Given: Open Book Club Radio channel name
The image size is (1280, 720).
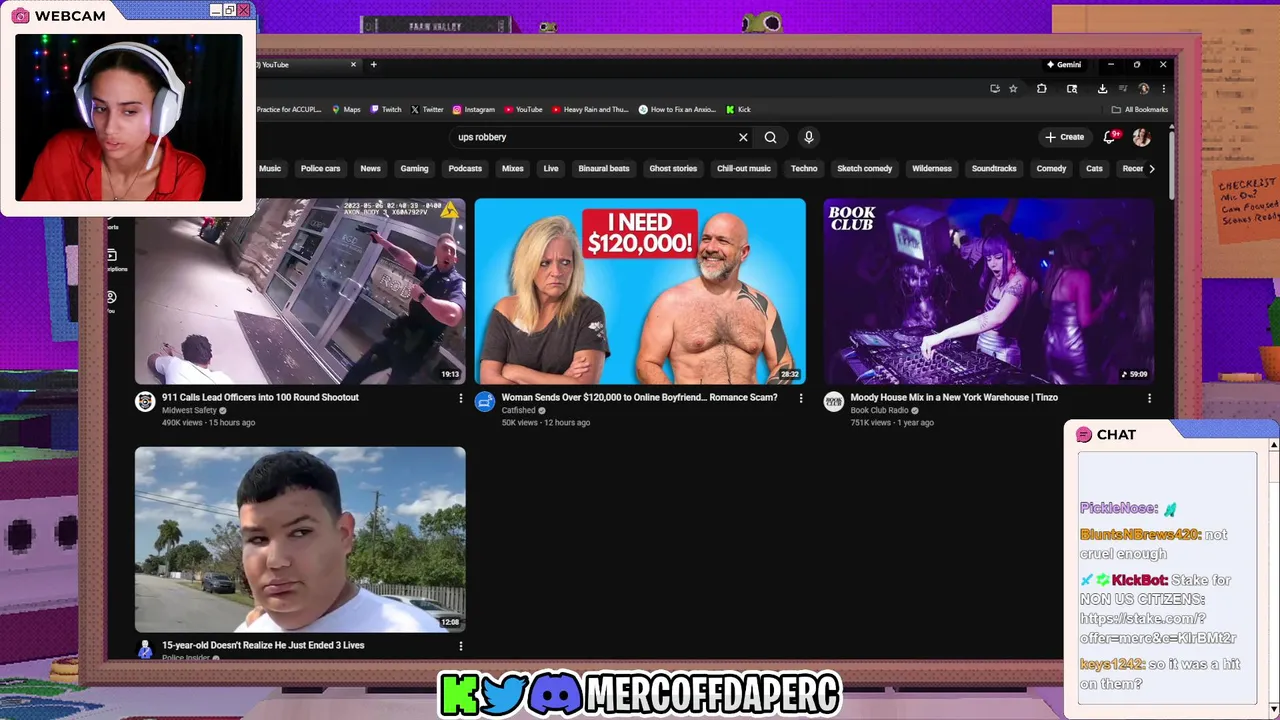Looking at the screenshot, I should 879,410.
